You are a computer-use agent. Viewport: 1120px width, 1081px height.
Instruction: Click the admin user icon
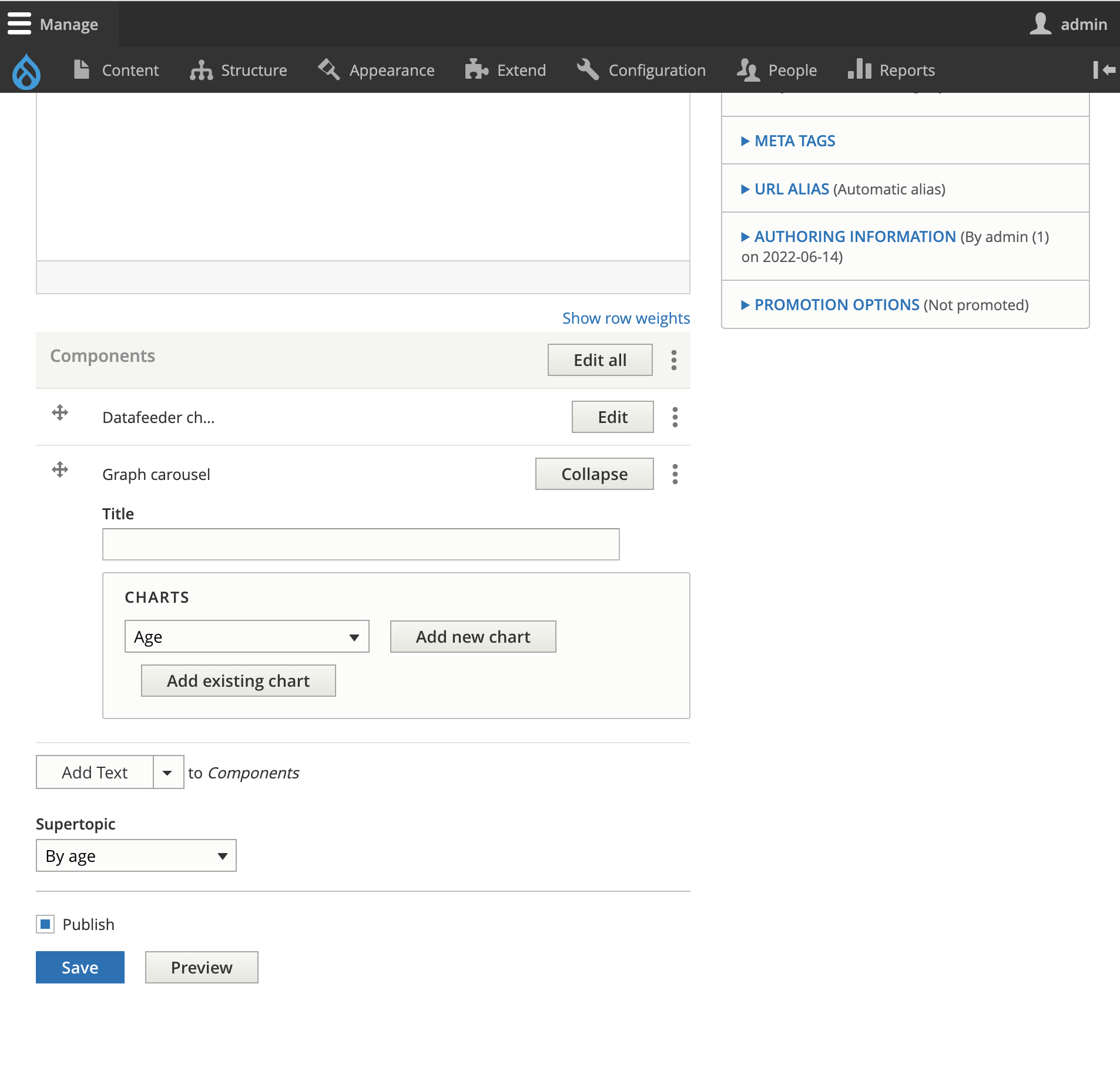1040,23
